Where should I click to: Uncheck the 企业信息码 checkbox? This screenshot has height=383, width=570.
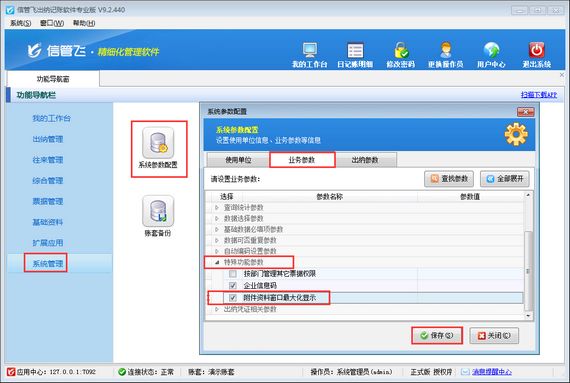[233, 285]
